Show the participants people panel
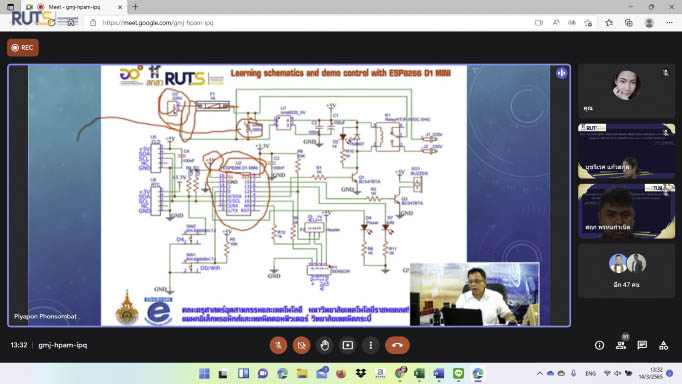Image resolution: width=682 pixels, height=384 pixels. pyautogui.click(x=621, y=345)
